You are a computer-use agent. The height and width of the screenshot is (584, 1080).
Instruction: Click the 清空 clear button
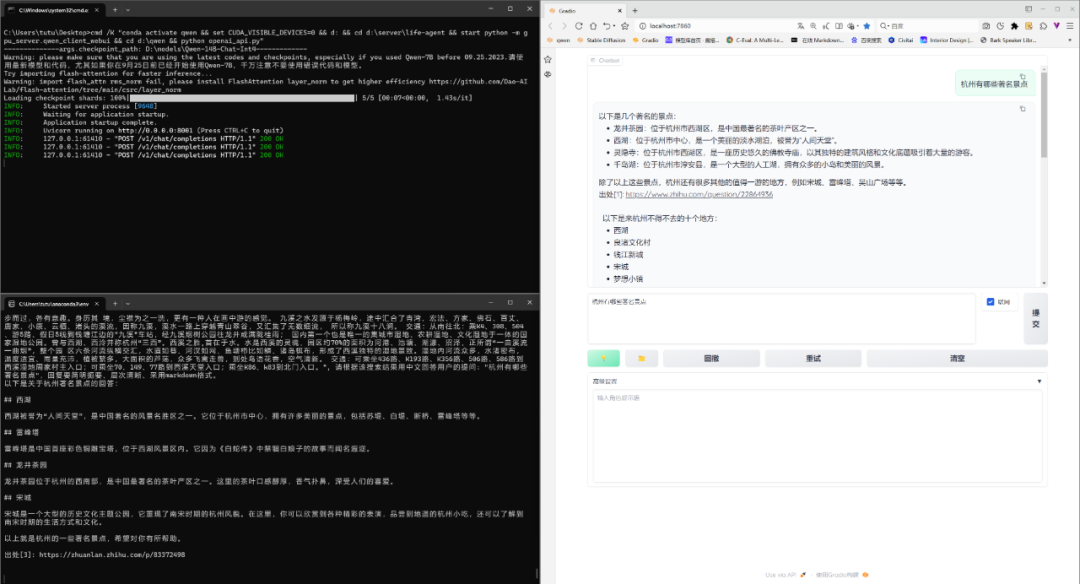coord(958,358)
